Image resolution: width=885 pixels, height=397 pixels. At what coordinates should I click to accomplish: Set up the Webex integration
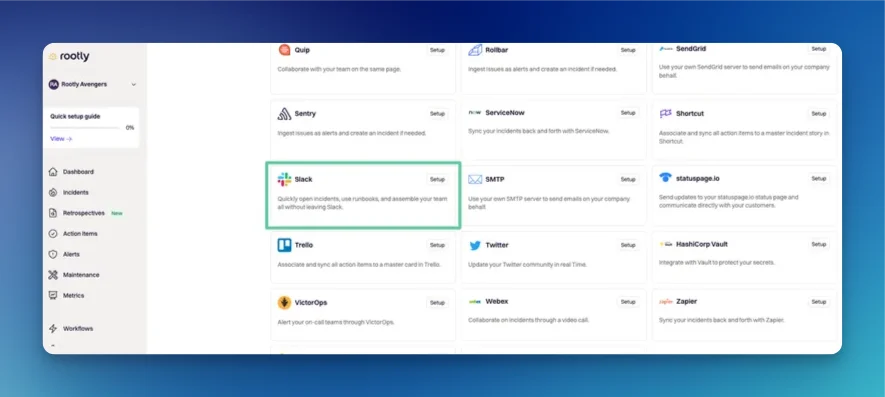628,302
